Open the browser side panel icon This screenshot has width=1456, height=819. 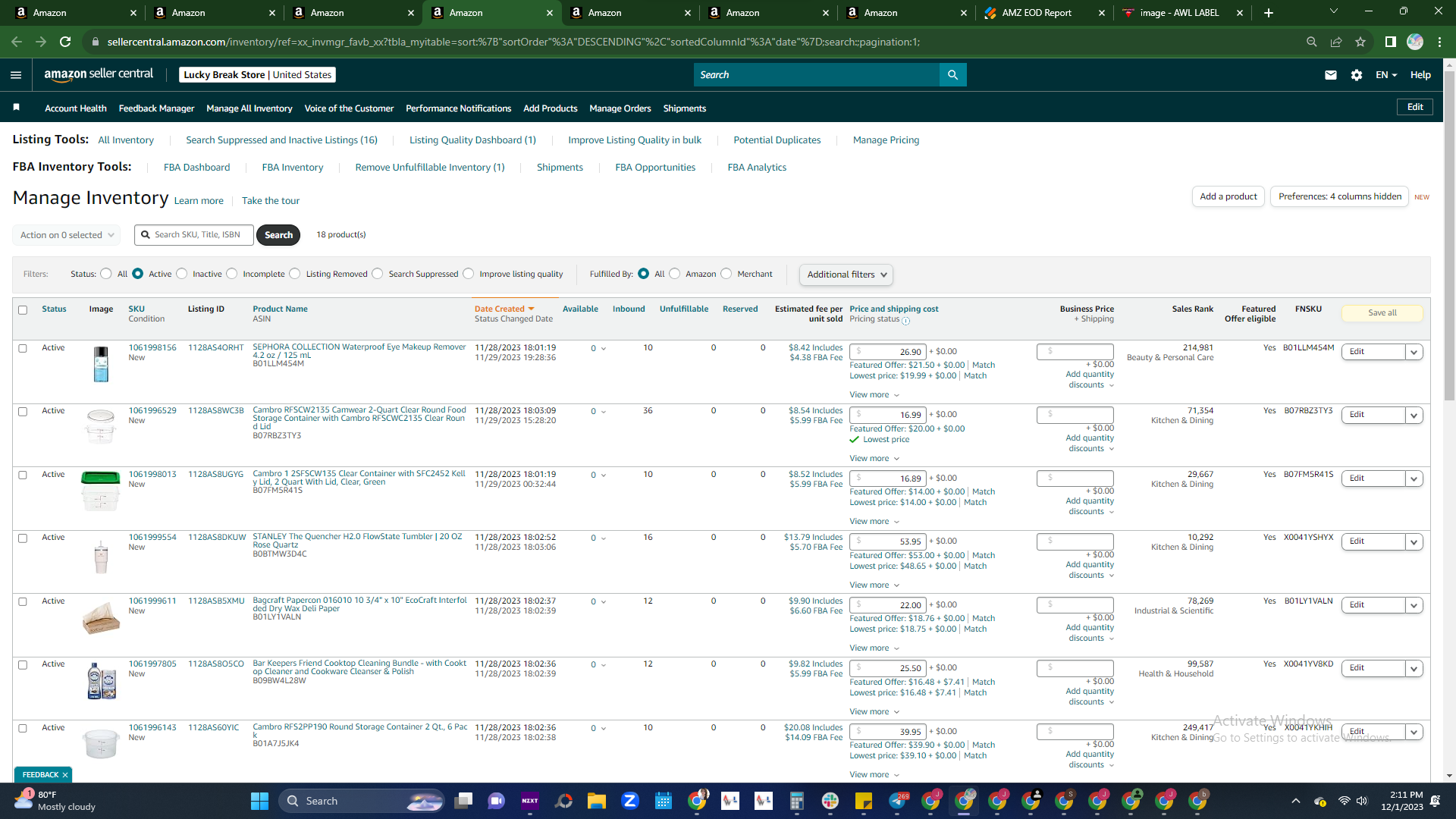pos(1391,42)
